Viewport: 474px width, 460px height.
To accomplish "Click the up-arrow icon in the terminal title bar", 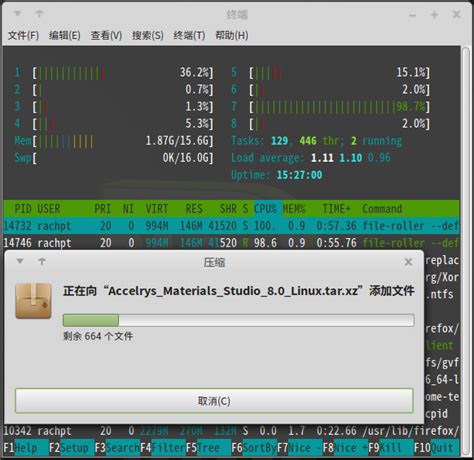I will pyautogui.click(x=39, y=14).
